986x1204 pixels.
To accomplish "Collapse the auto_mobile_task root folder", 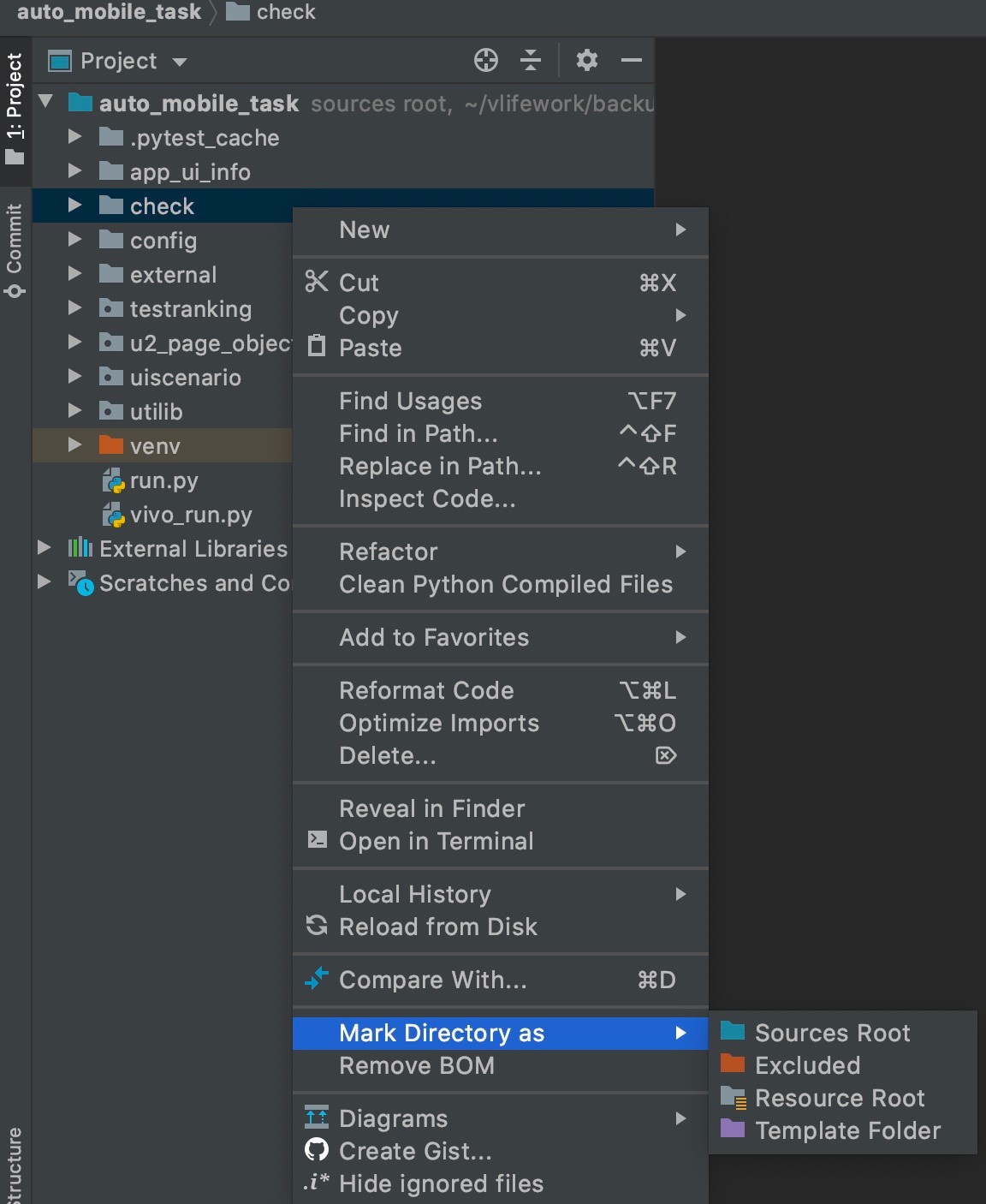I will (46, 102).
